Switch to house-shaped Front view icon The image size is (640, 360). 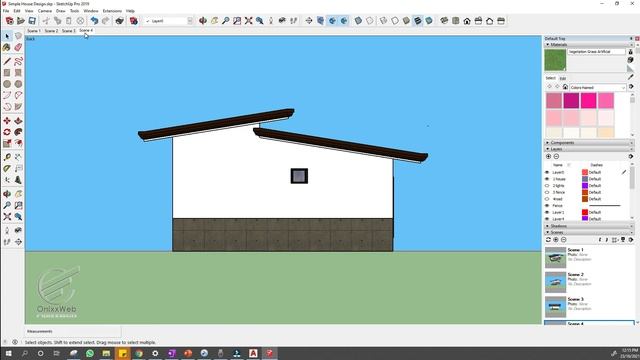[x=467, y=21]
